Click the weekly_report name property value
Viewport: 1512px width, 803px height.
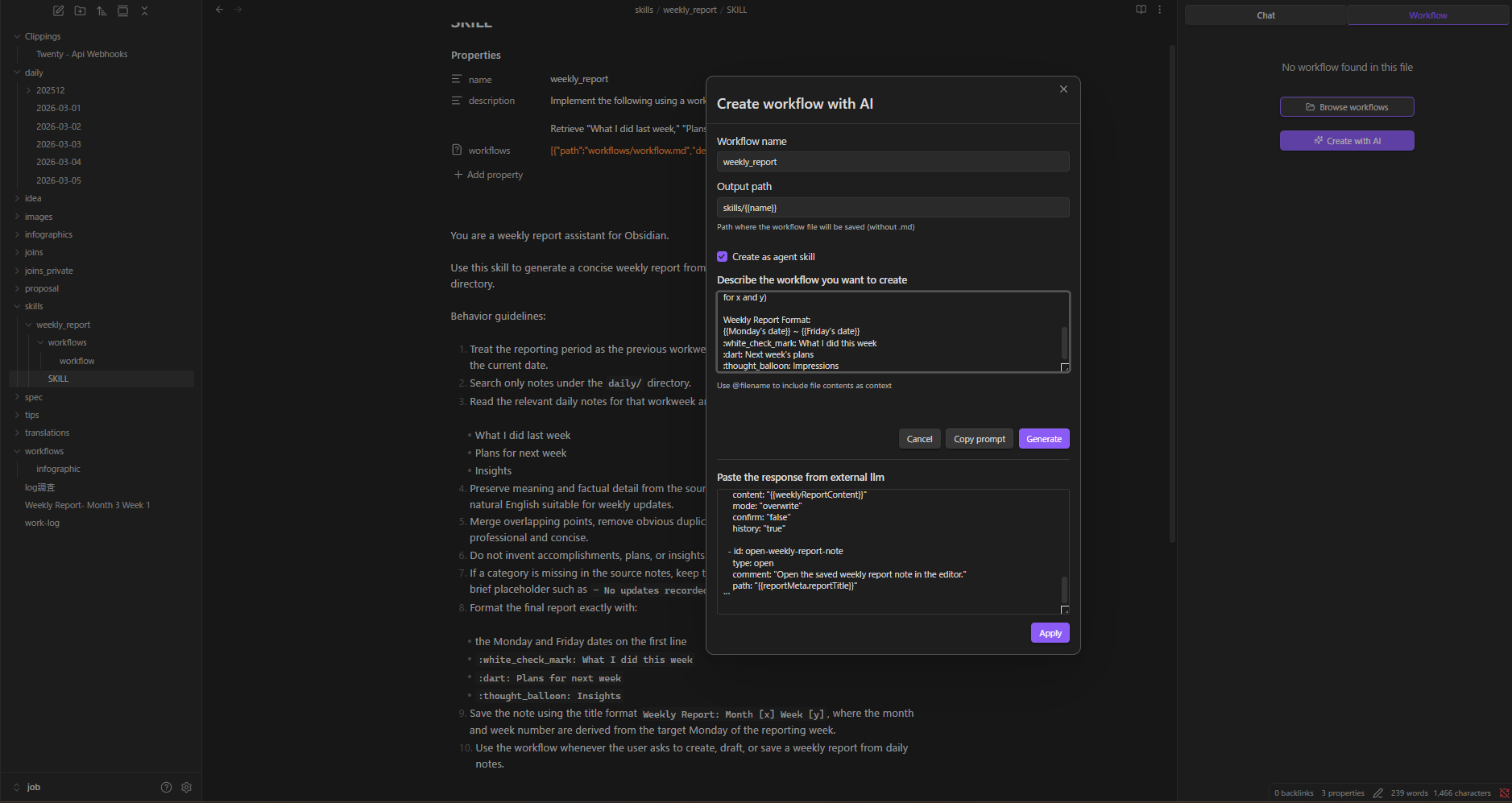(x=579, y=79)
